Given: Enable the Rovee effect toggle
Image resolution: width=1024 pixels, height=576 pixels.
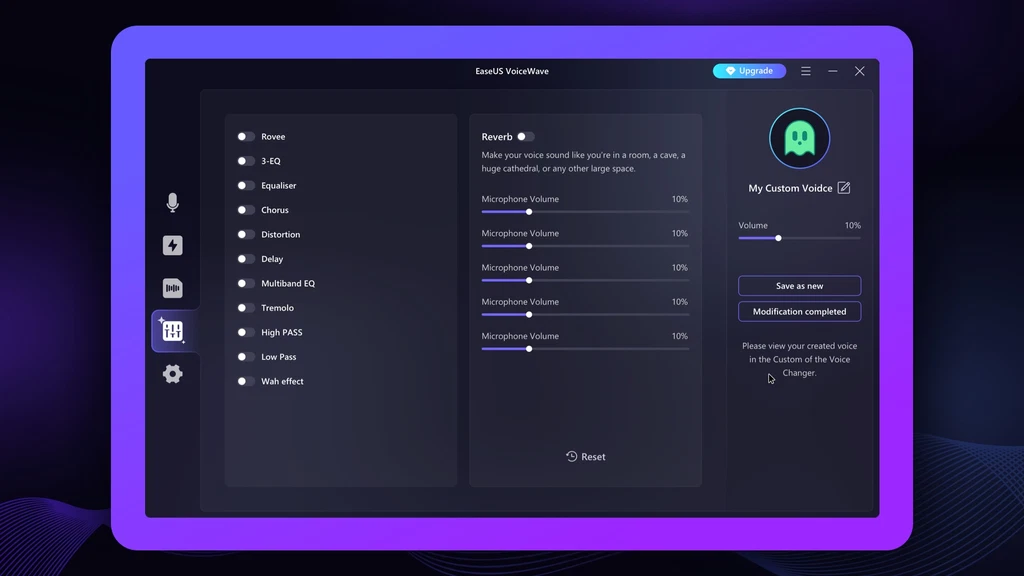Looking at the screenshot, I should (x=245, y=137).
